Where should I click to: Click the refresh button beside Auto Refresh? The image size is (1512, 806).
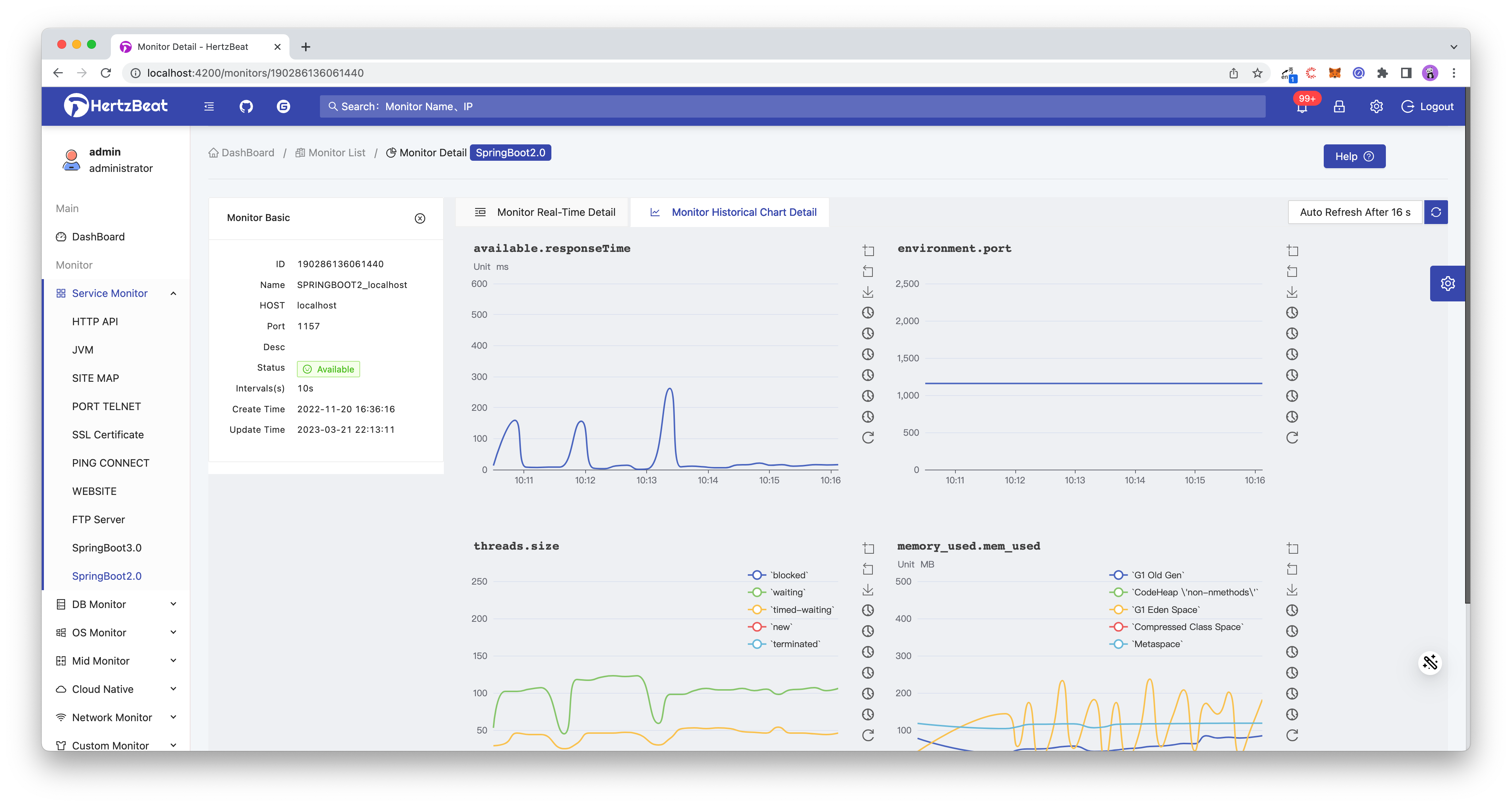pyautogui.click(x=1436, y=212)
